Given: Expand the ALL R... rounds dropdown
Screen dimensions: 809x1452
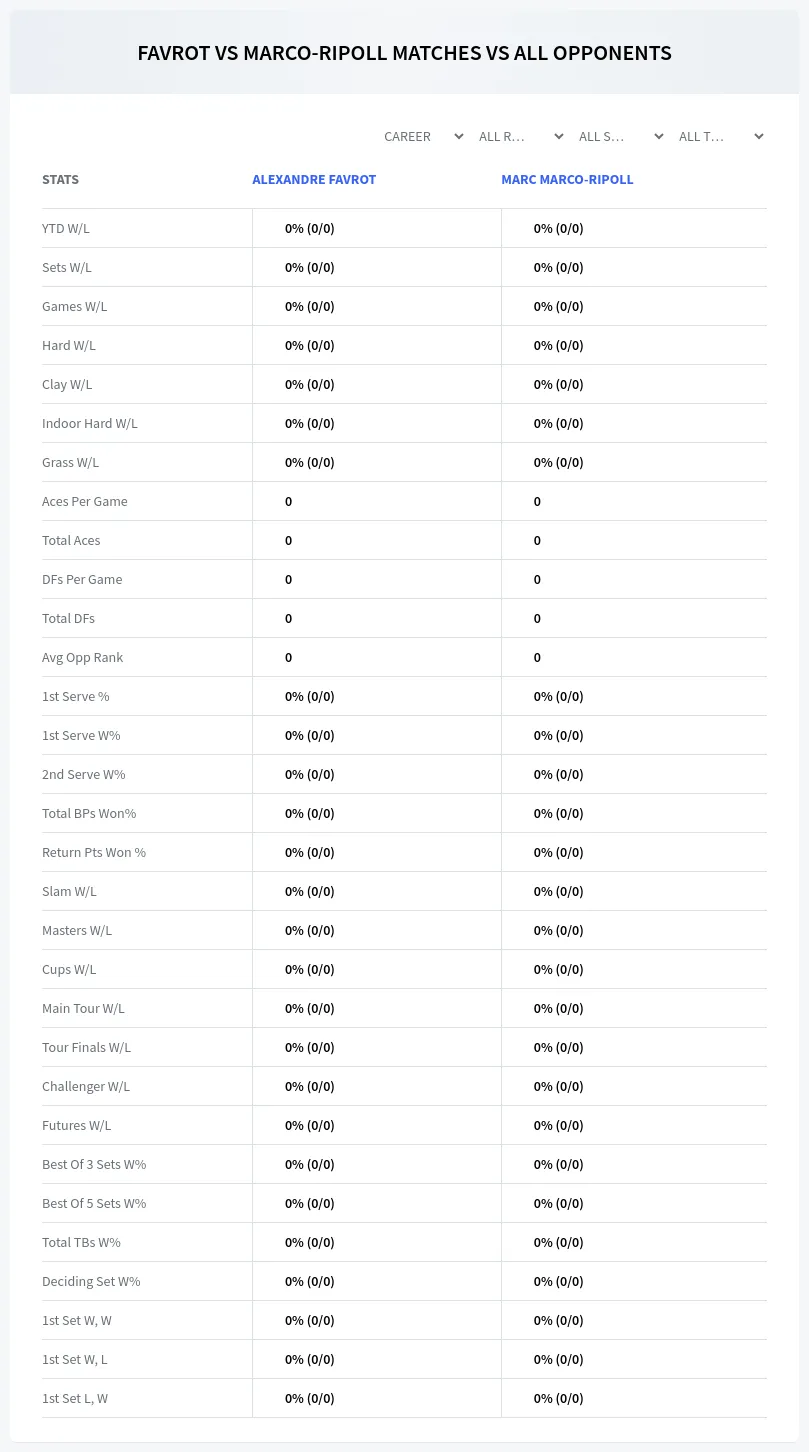Looking at the screenshot, I should coord(520,136).
